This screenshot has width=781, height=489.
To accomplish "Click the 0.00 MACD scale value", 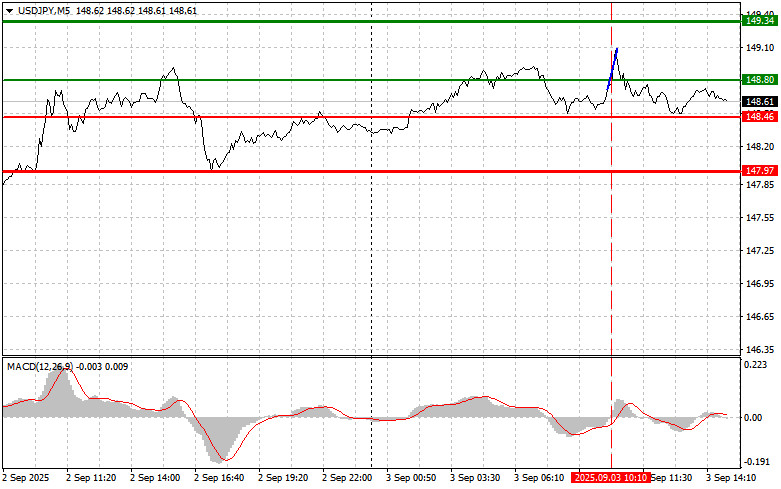I will (x=753, y=417).
